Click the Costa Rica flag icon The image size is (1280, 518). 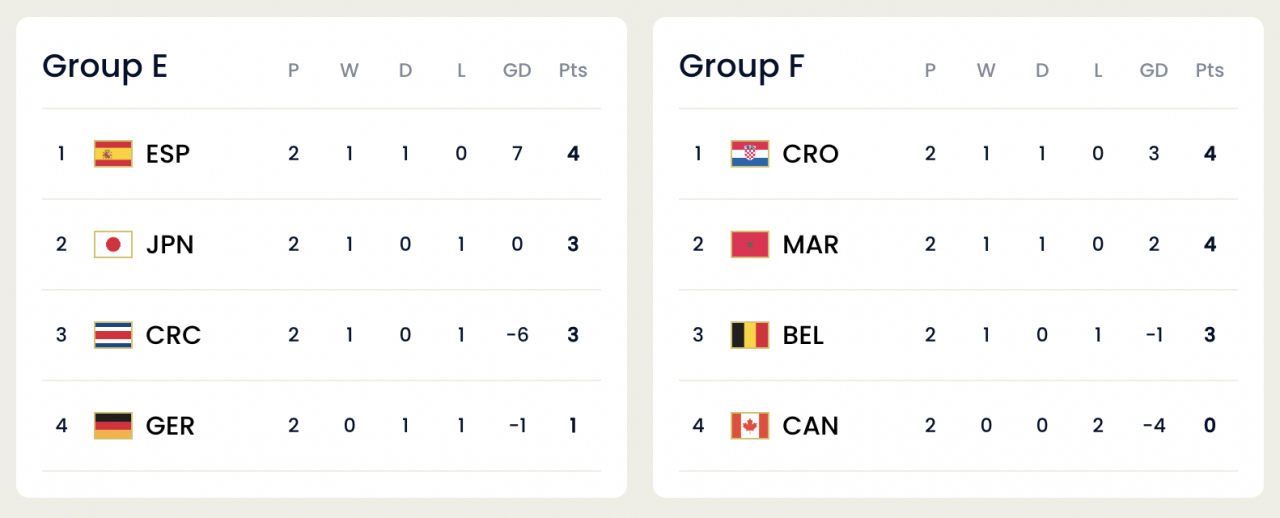[113, 335]
